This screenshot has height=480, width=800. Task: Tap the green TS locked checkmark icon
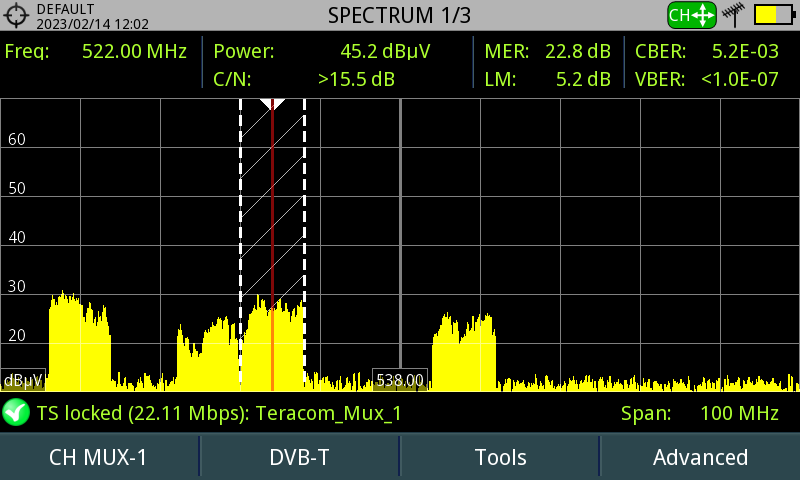point(16,412)
